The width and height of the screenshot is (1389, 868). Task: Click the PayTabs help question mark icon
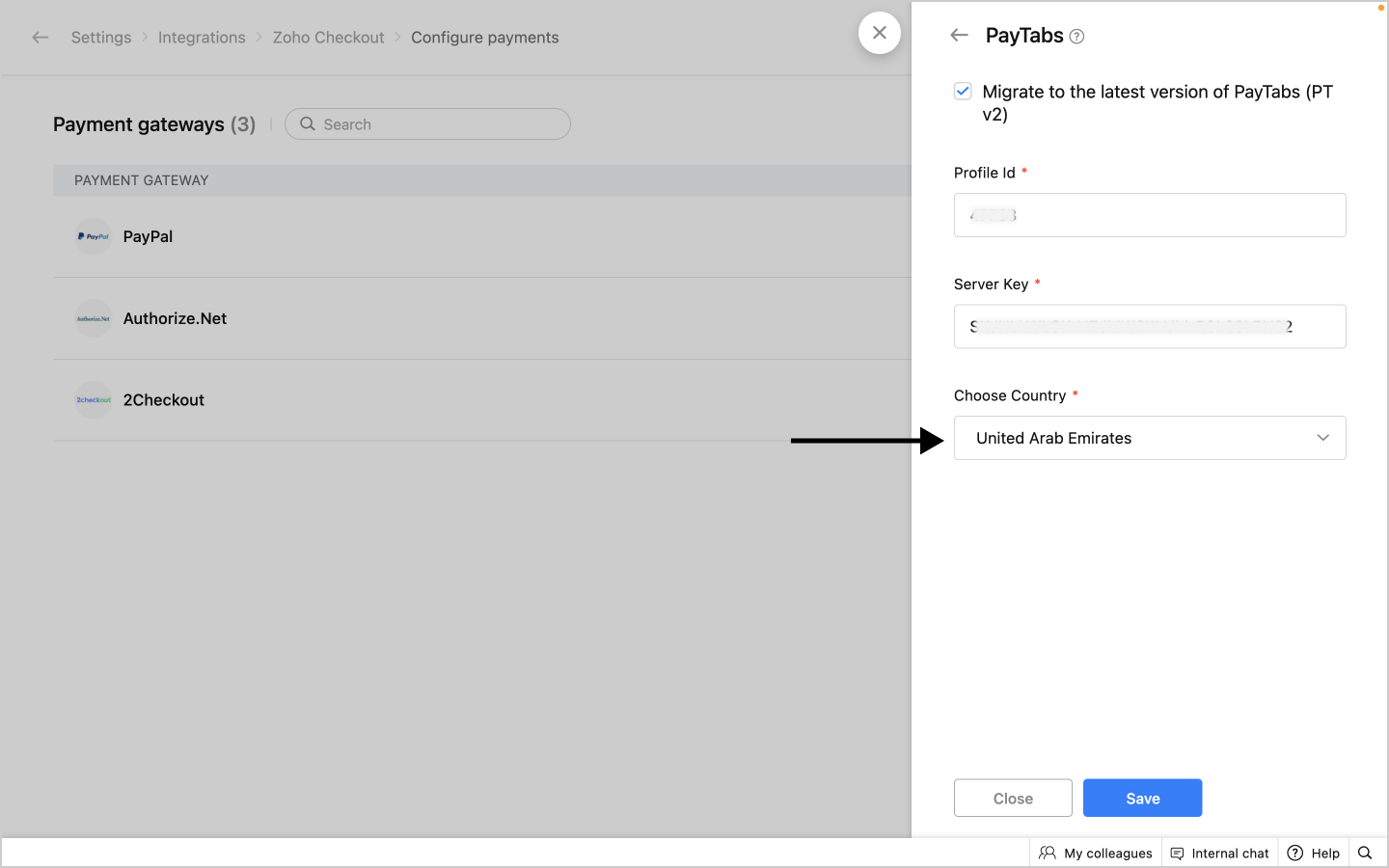(1077, 37)
